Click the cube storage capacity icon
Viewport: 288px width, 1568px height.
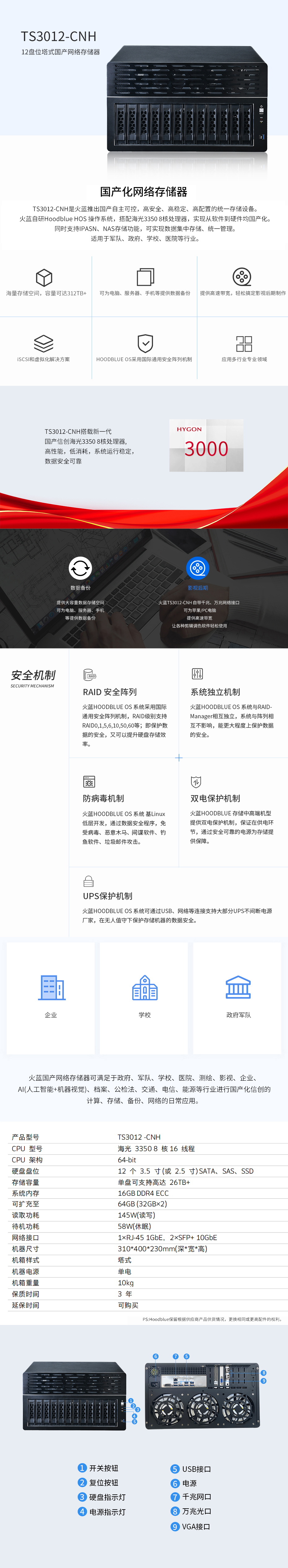point(44,278)
